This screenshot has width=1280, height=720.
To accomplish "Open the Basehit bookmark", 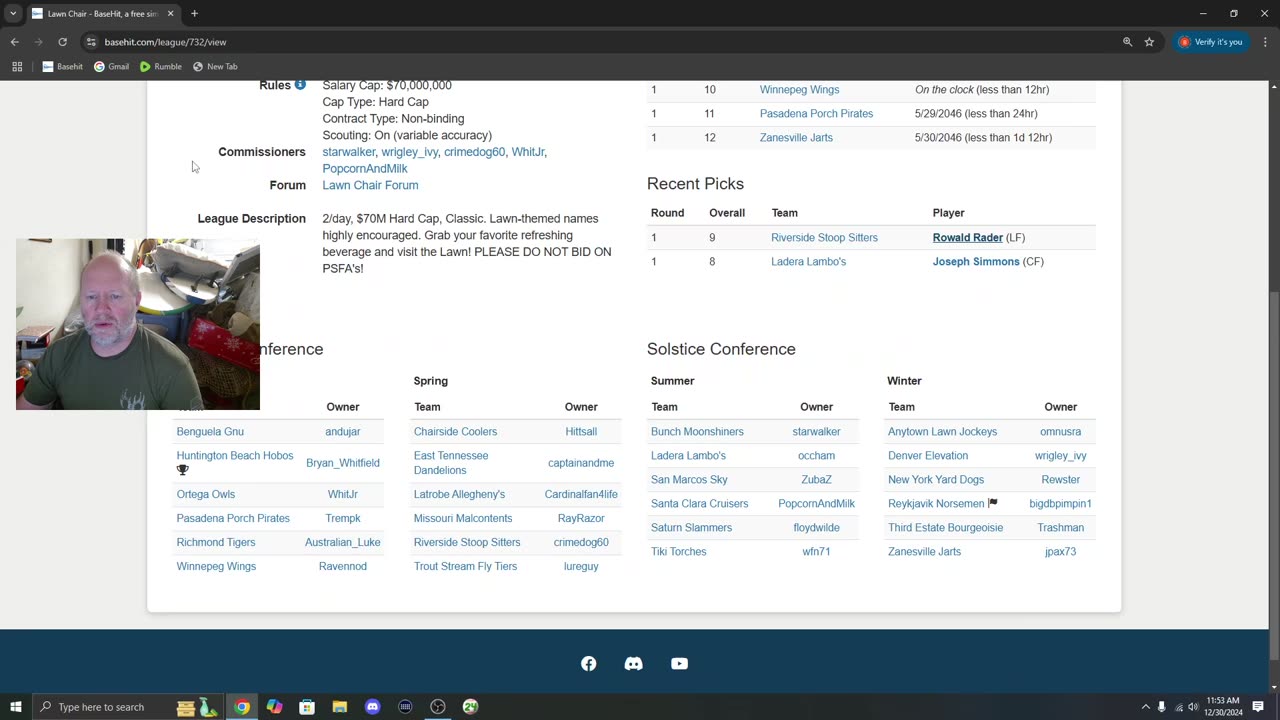I will pos(63,67).
